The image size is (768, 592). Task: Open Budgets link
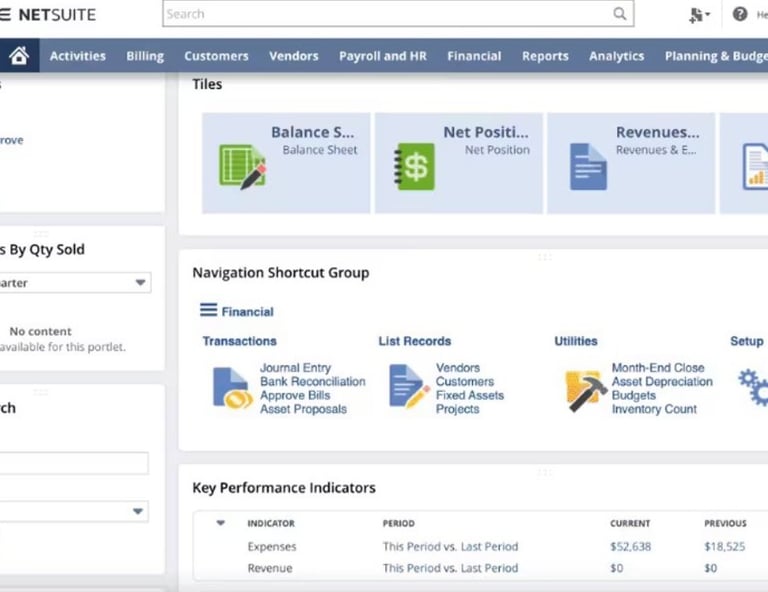[633, 395]
